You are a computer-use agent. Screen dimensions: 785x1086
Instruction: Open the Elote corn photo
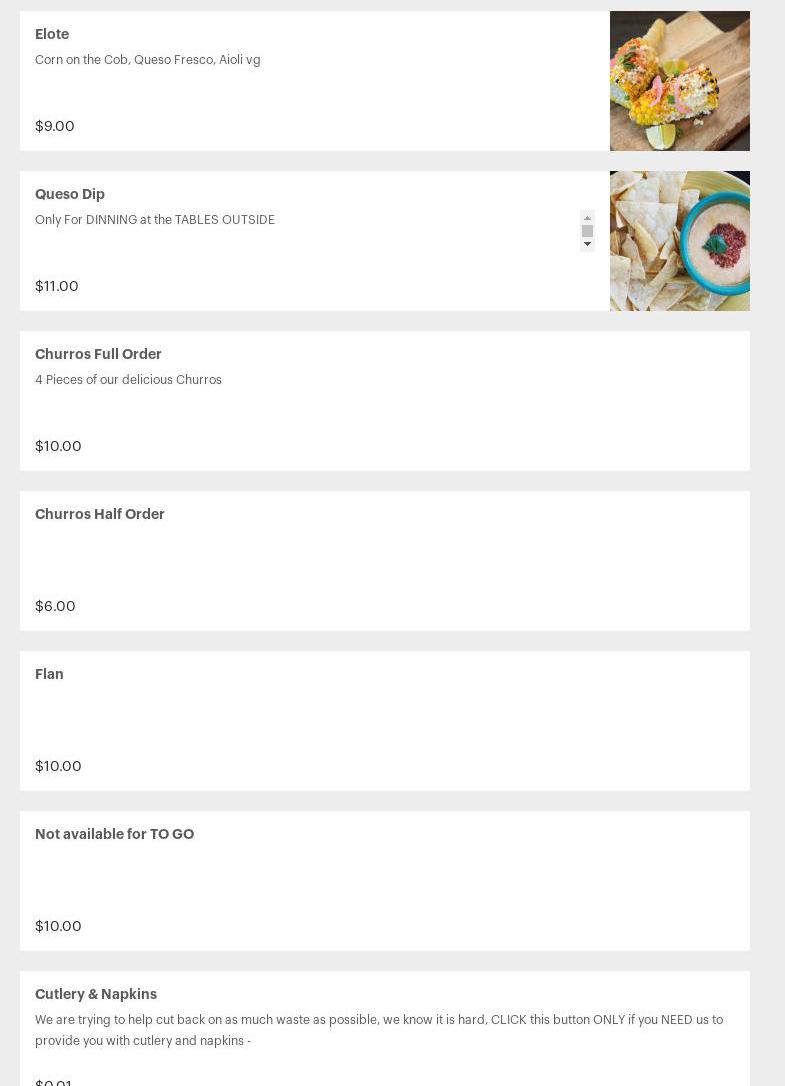tap(679, 81)
